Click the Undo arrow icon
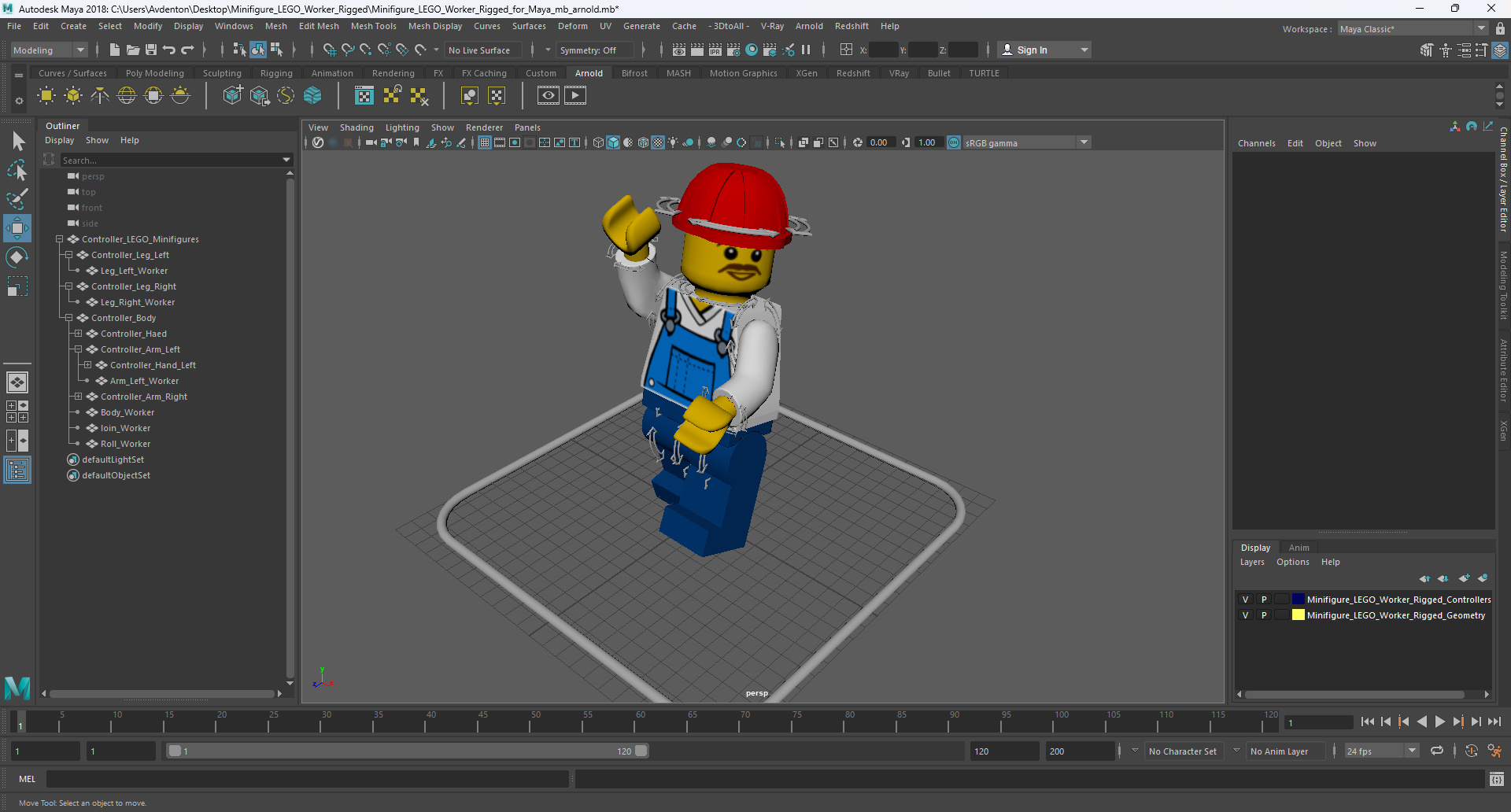This screenshot has height=812, width=1511. [x=169, y=50]
